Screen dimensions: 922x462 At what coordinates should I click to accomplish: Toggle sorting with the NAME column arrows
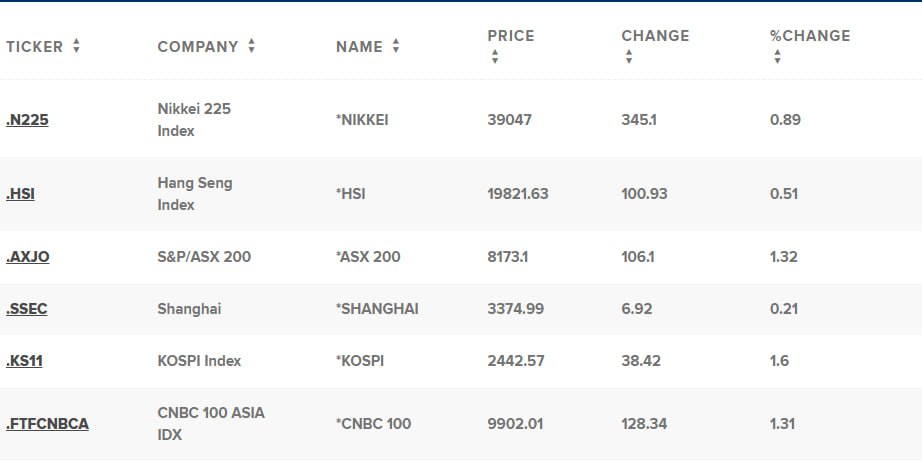tap(396, 46)
